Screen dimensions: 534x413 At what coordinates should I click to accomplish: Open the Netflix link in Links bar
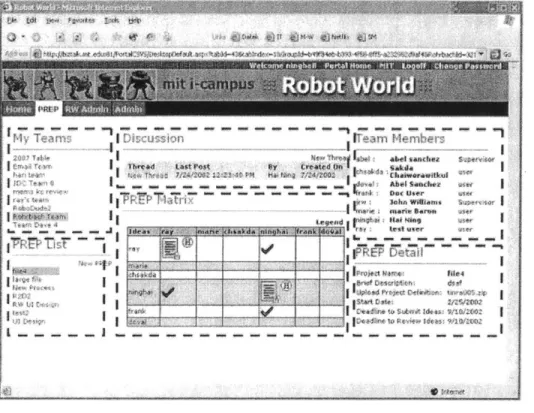pyautogui.click(x=335, y=37)
